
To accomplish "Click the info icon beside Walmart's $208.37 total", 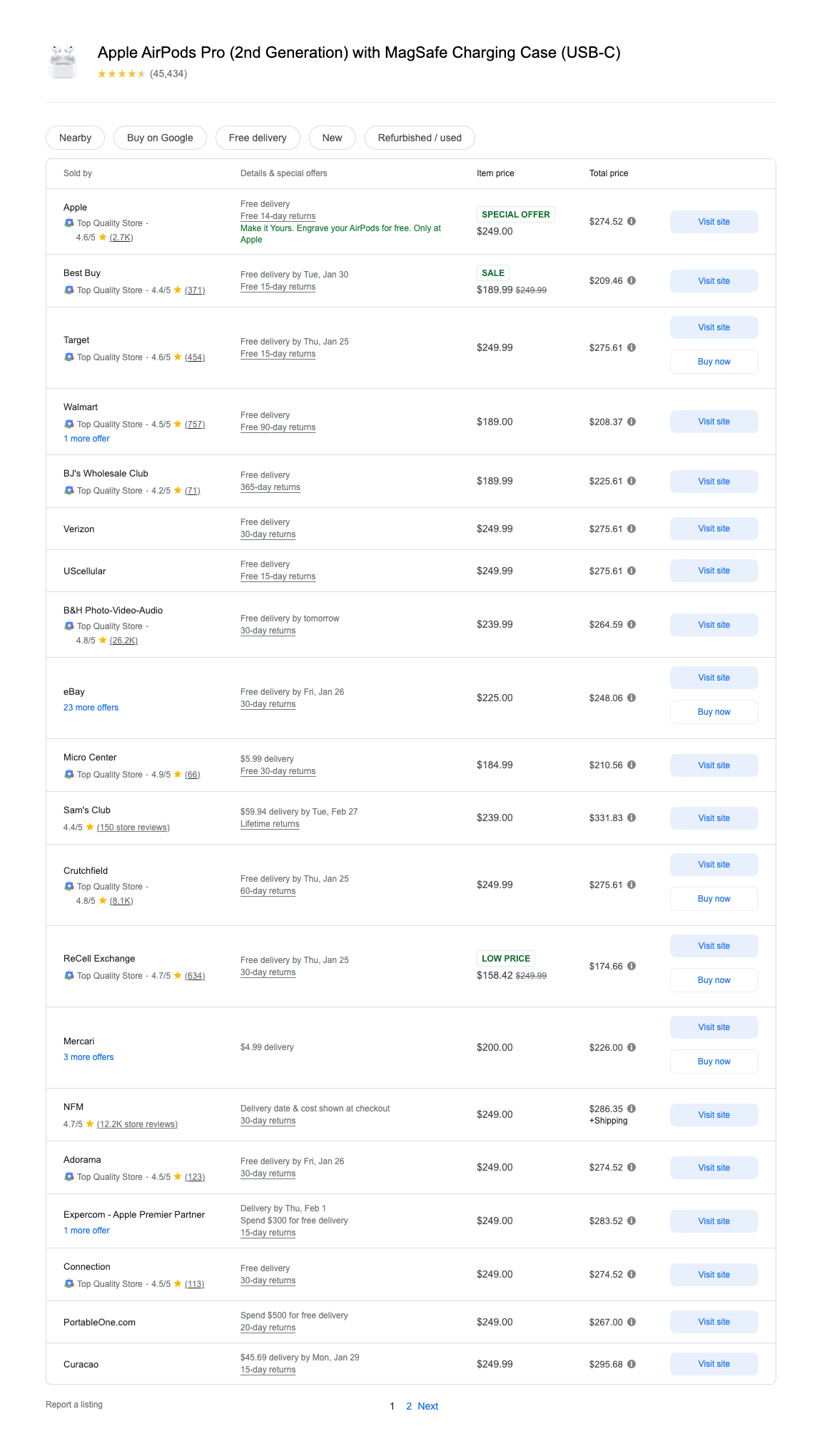I will click(x=631, y=422).
